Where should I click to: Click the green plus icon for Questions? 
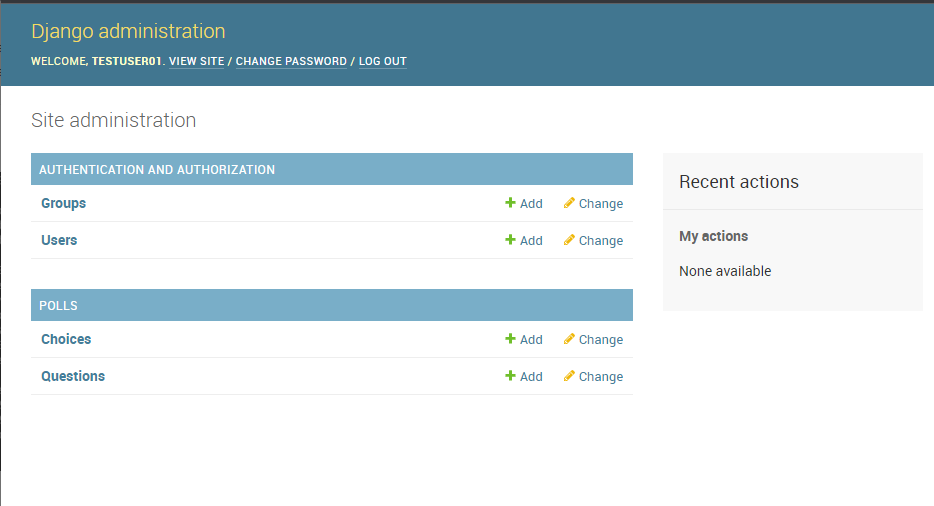pos(510,375)
